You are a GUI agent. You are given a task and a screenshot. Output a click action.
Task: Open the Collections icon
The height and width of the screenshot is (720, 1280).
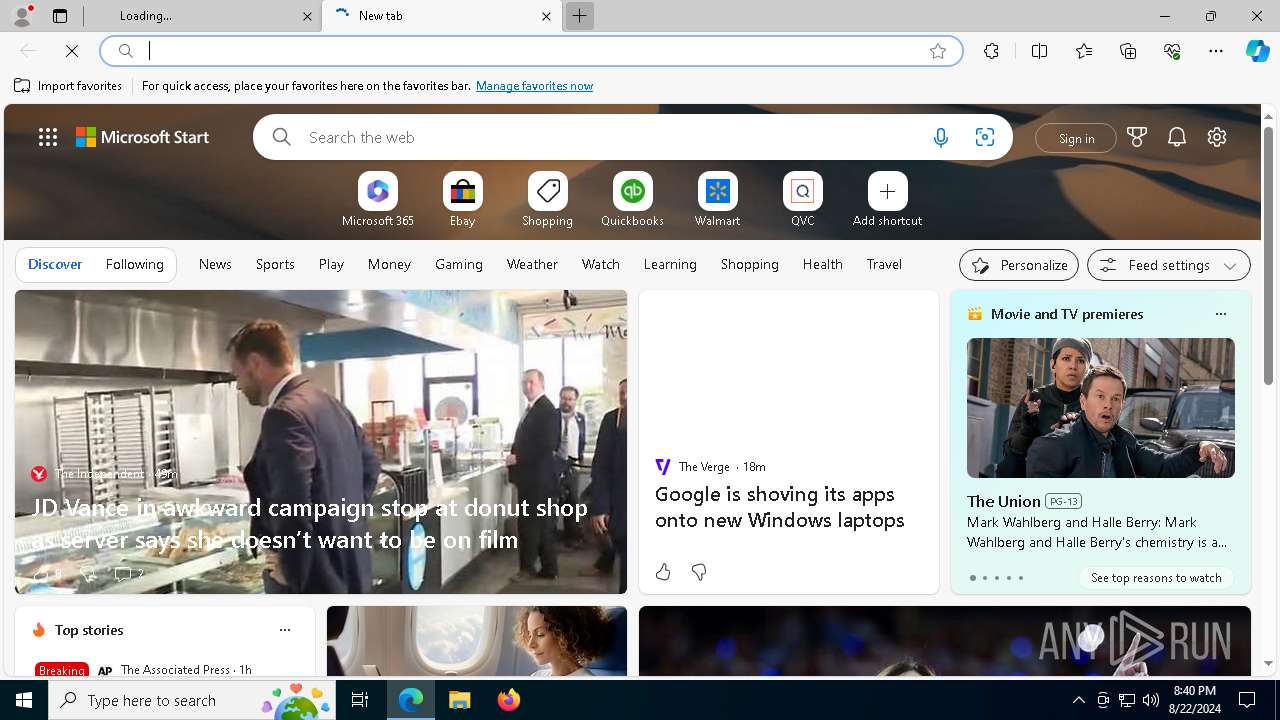point(1128,51)
